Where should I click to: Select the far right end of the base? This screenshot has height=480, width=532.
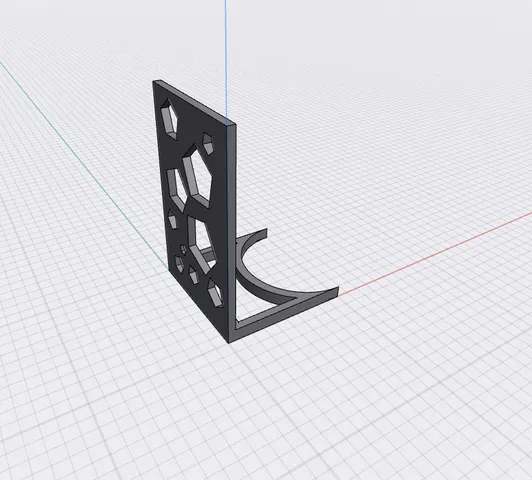click(334, 292)
